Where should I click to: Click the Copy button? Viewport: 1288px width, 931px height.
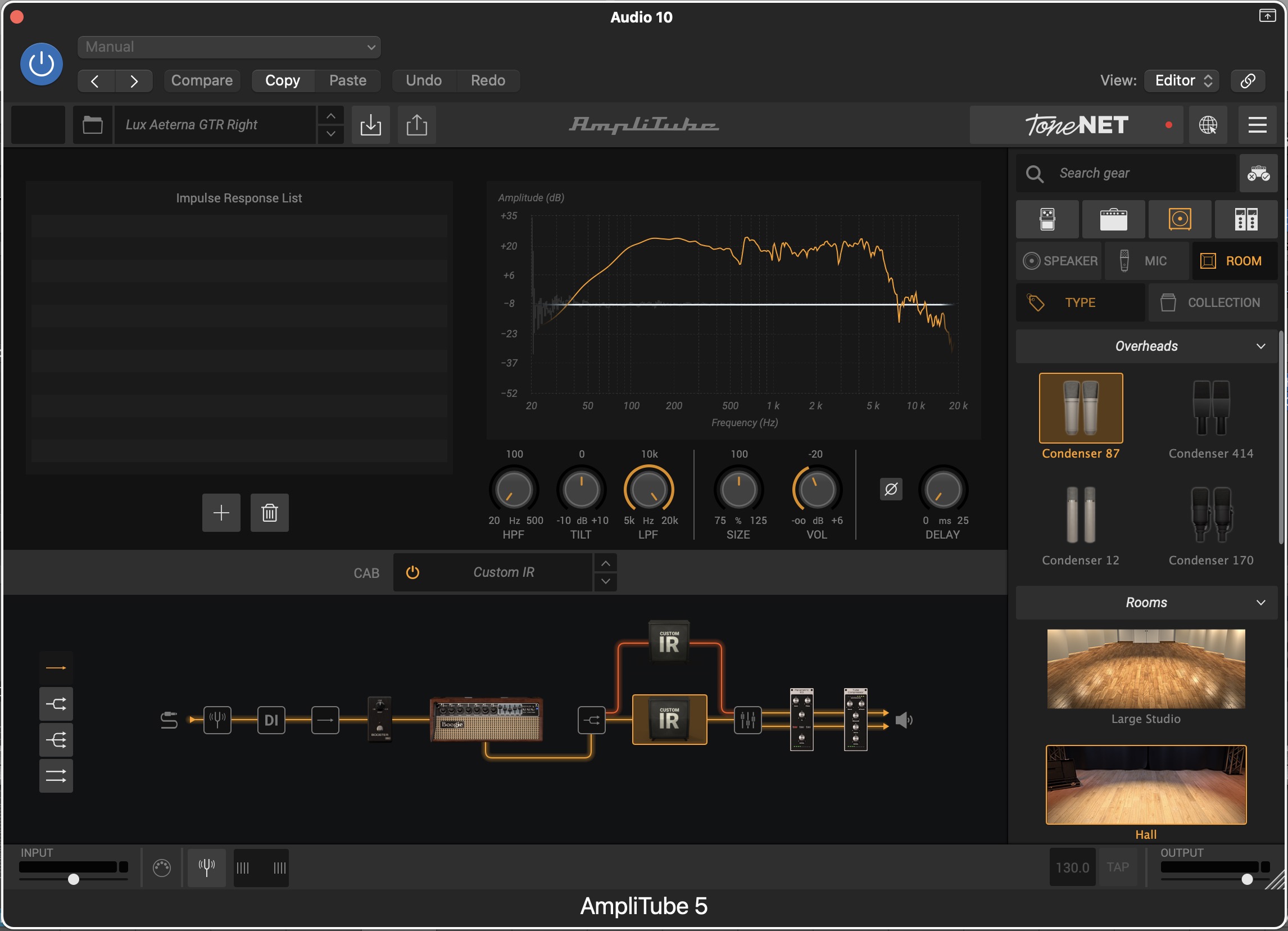click(x=282, y=80)
